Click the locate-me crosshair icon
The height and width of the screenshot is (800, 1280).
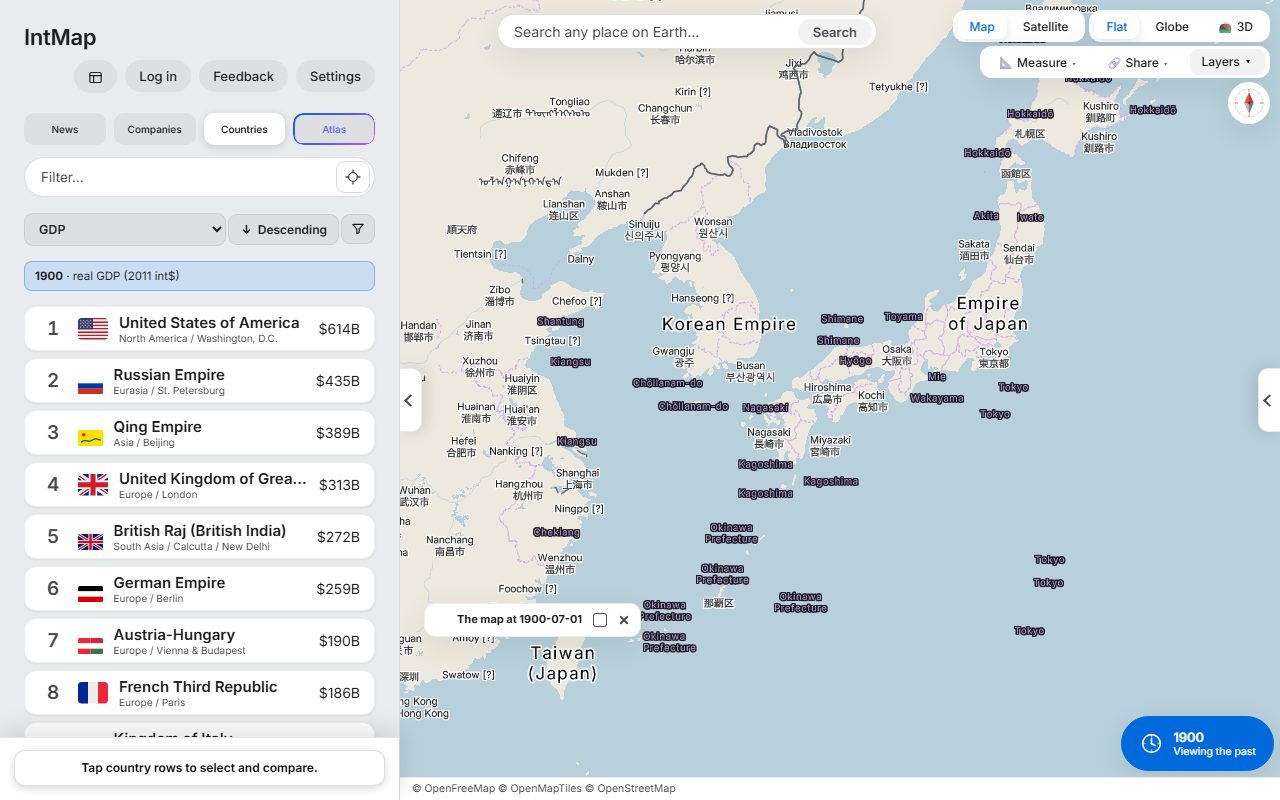pos(353,177)
